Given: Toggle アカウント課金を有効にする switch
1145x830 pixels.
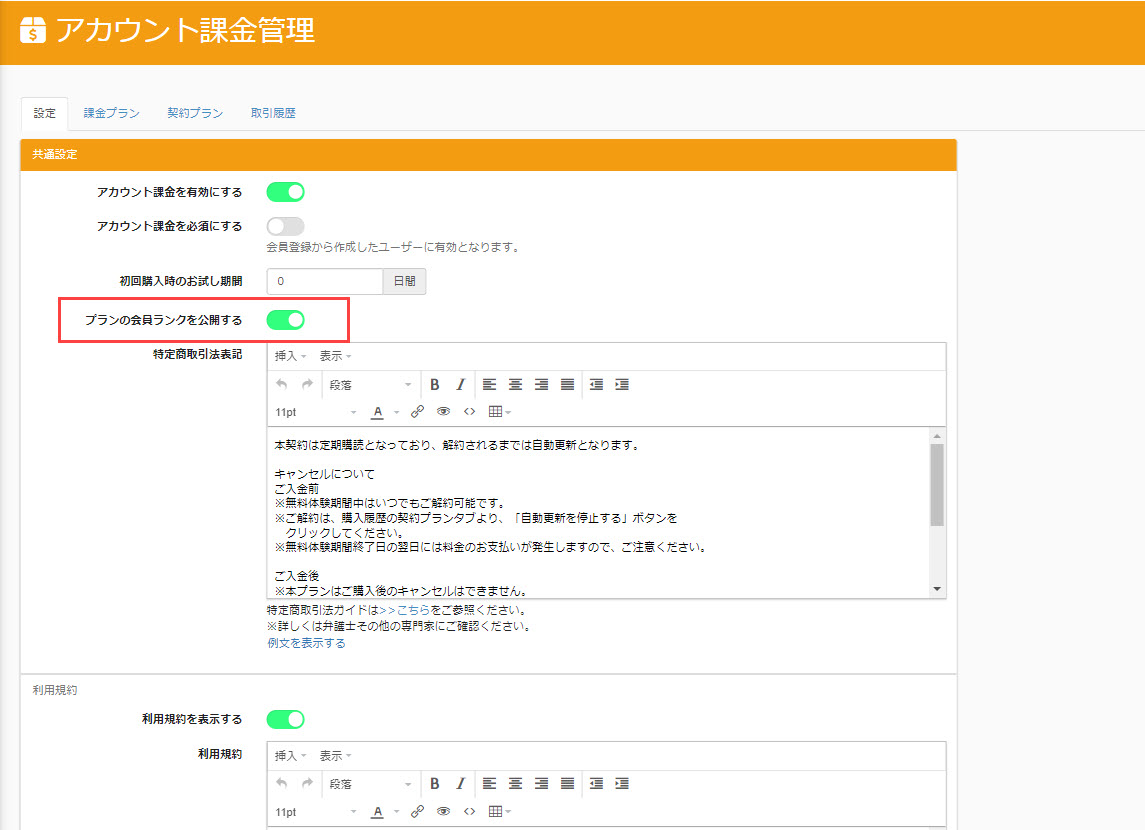Looking at the screenshot, I should pyautogui.click(x=285, y=192).
